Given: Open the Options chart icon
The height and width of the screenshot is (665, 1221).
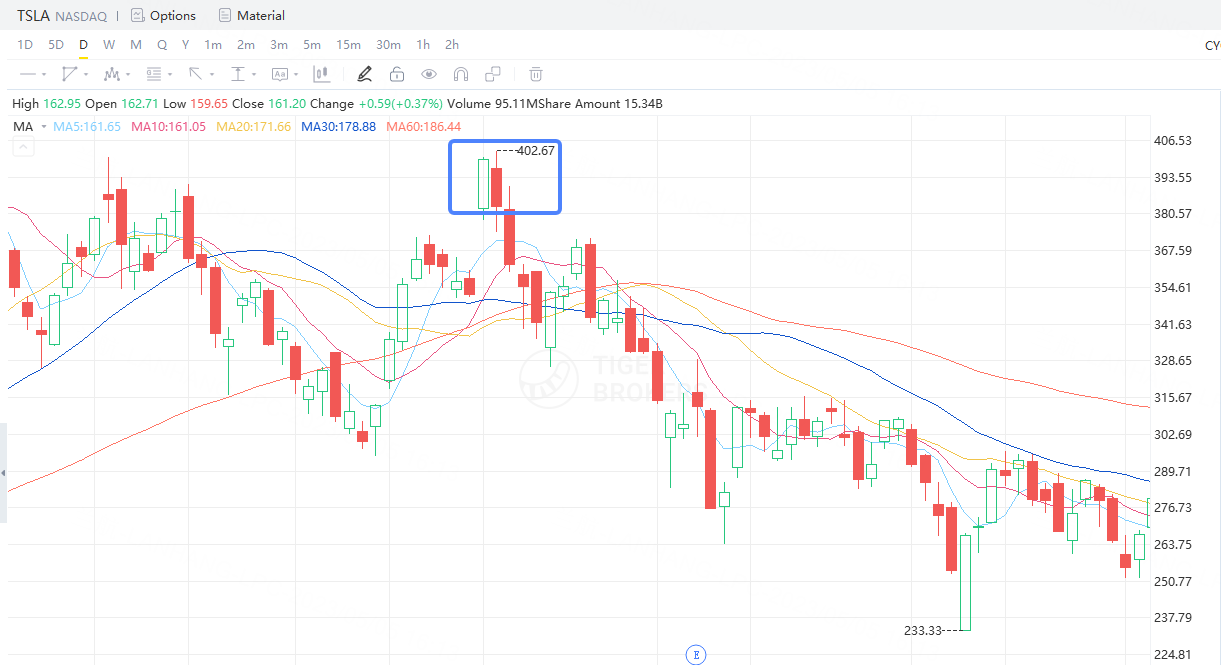Looking at the screenshot, I should tap(137, 15).
